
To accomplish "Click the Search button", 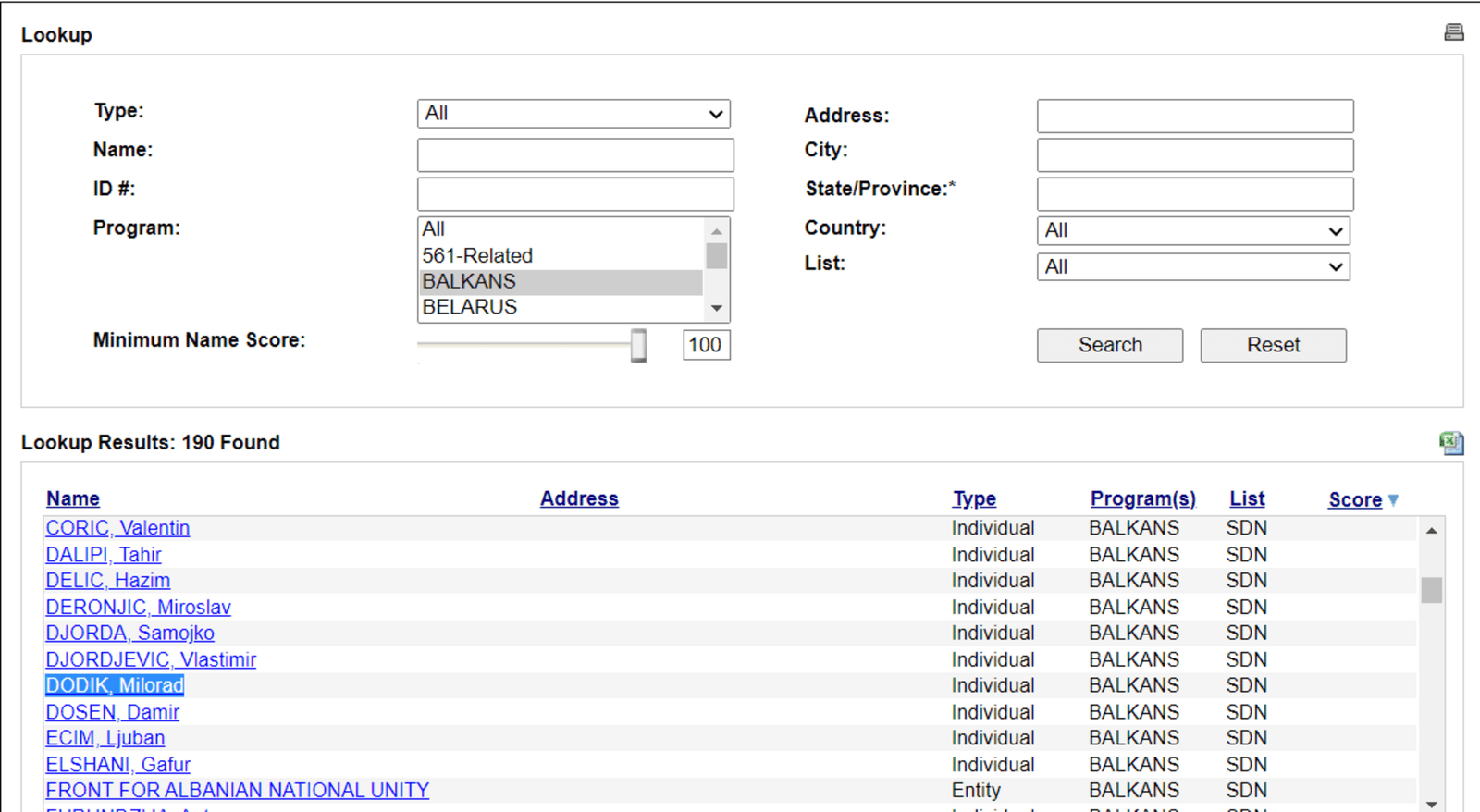I will 1110,345.
